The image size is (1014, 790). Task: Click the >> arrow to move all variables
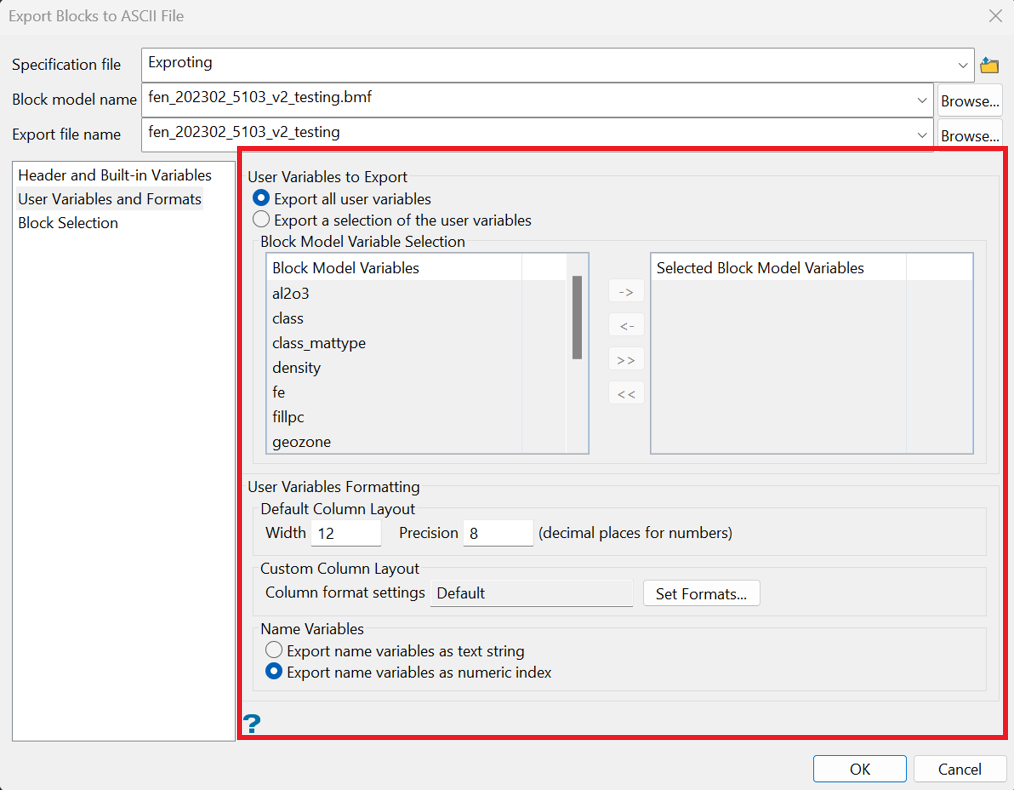626,358
